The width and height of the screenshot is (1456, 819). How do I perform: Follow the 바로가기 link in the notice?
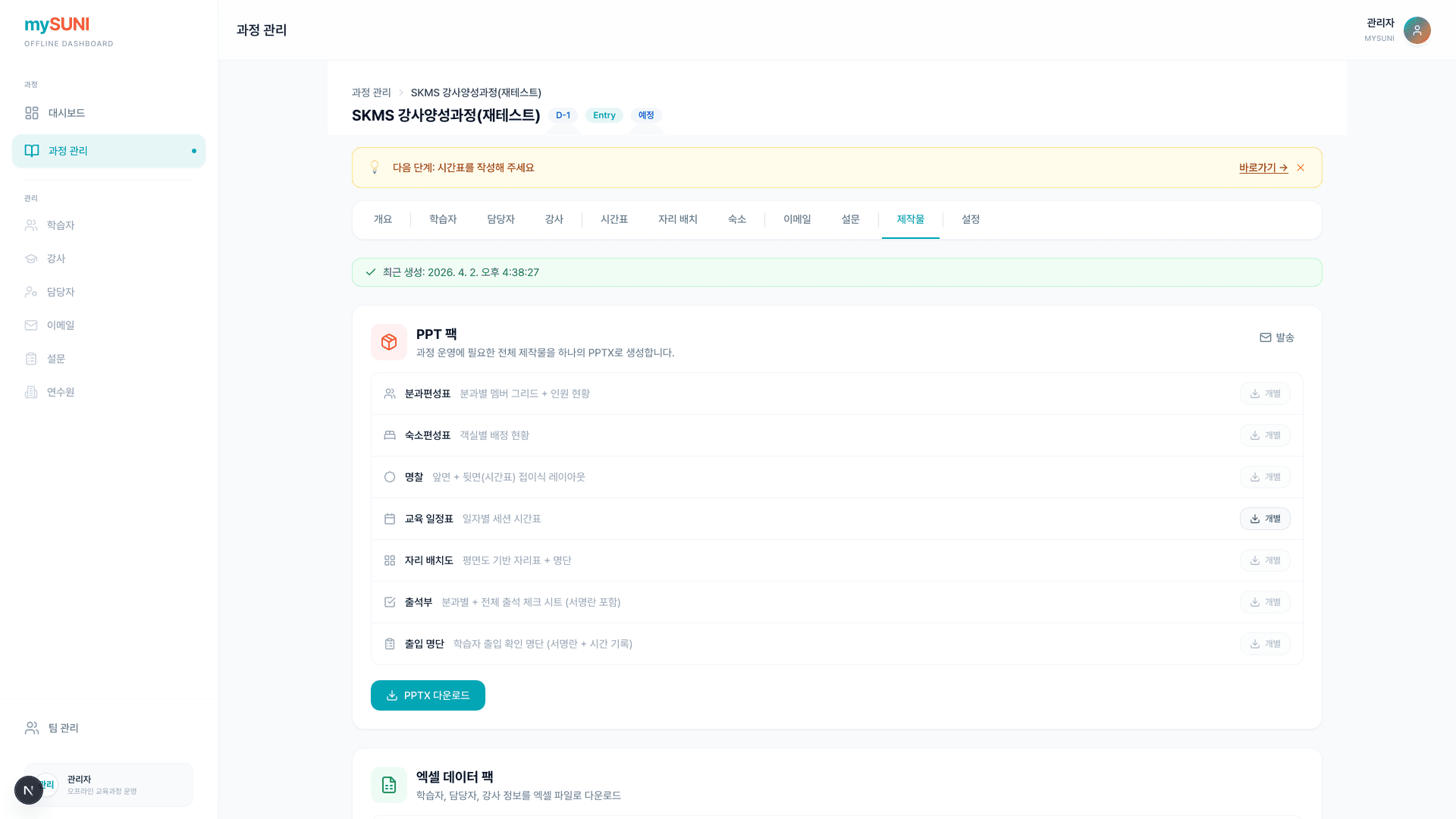pos(1263,168)
